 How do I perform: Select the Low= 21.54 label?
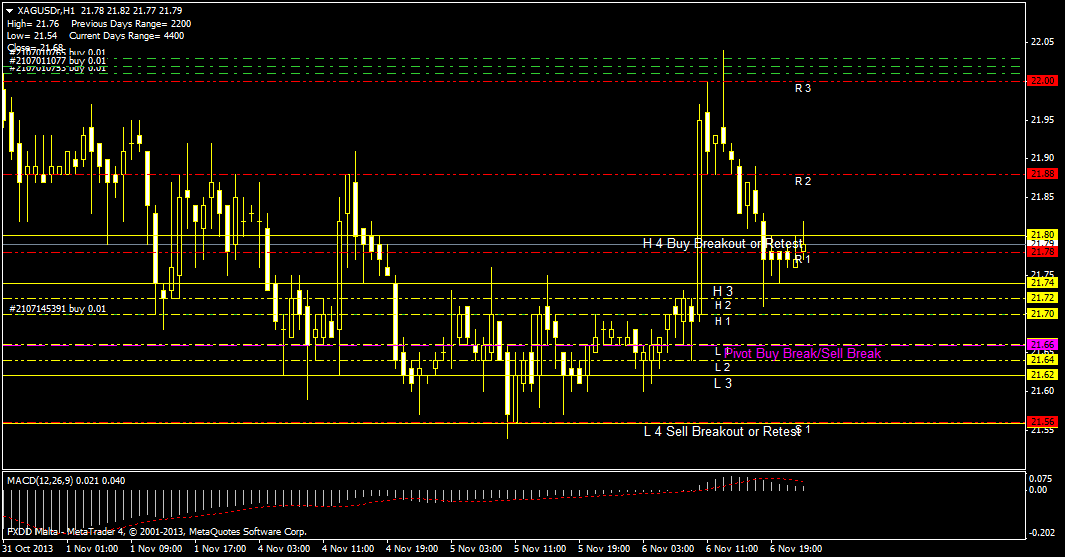tap(32, 36)
